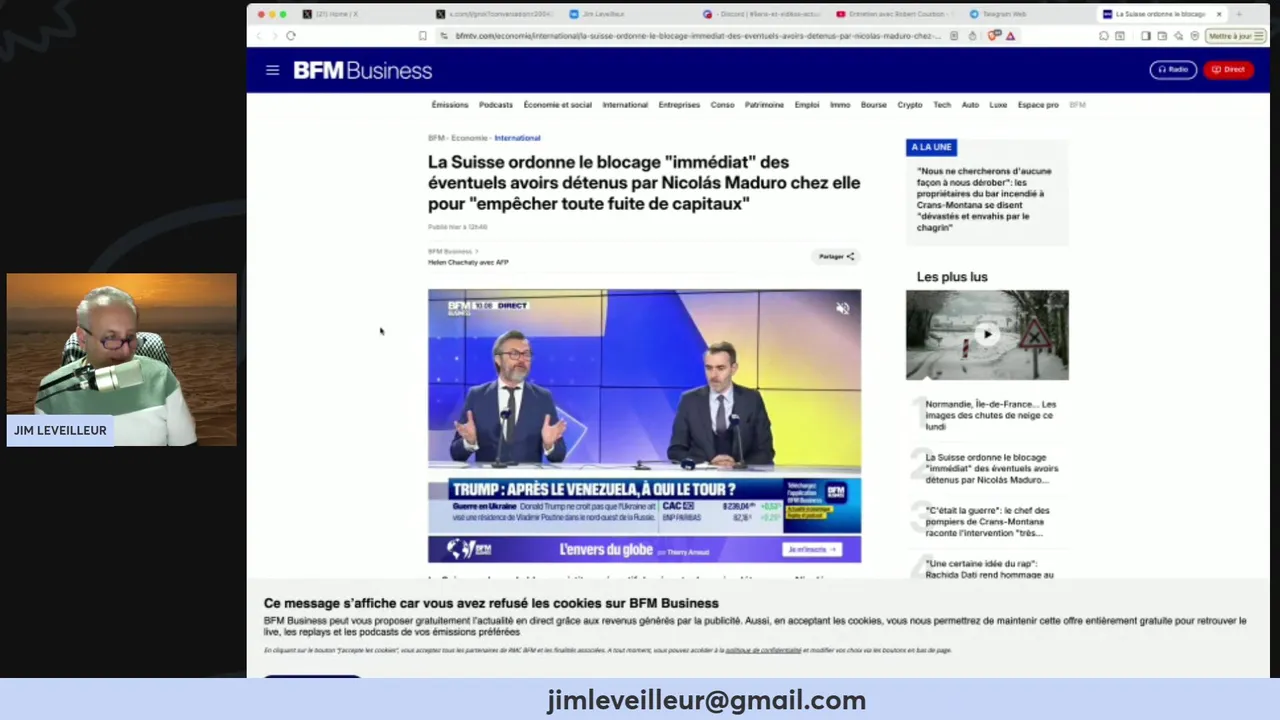The height and width of the screenshot is (720, 1280).
Task: Click the Je m'inscris banner button
Action: (811, 549)
